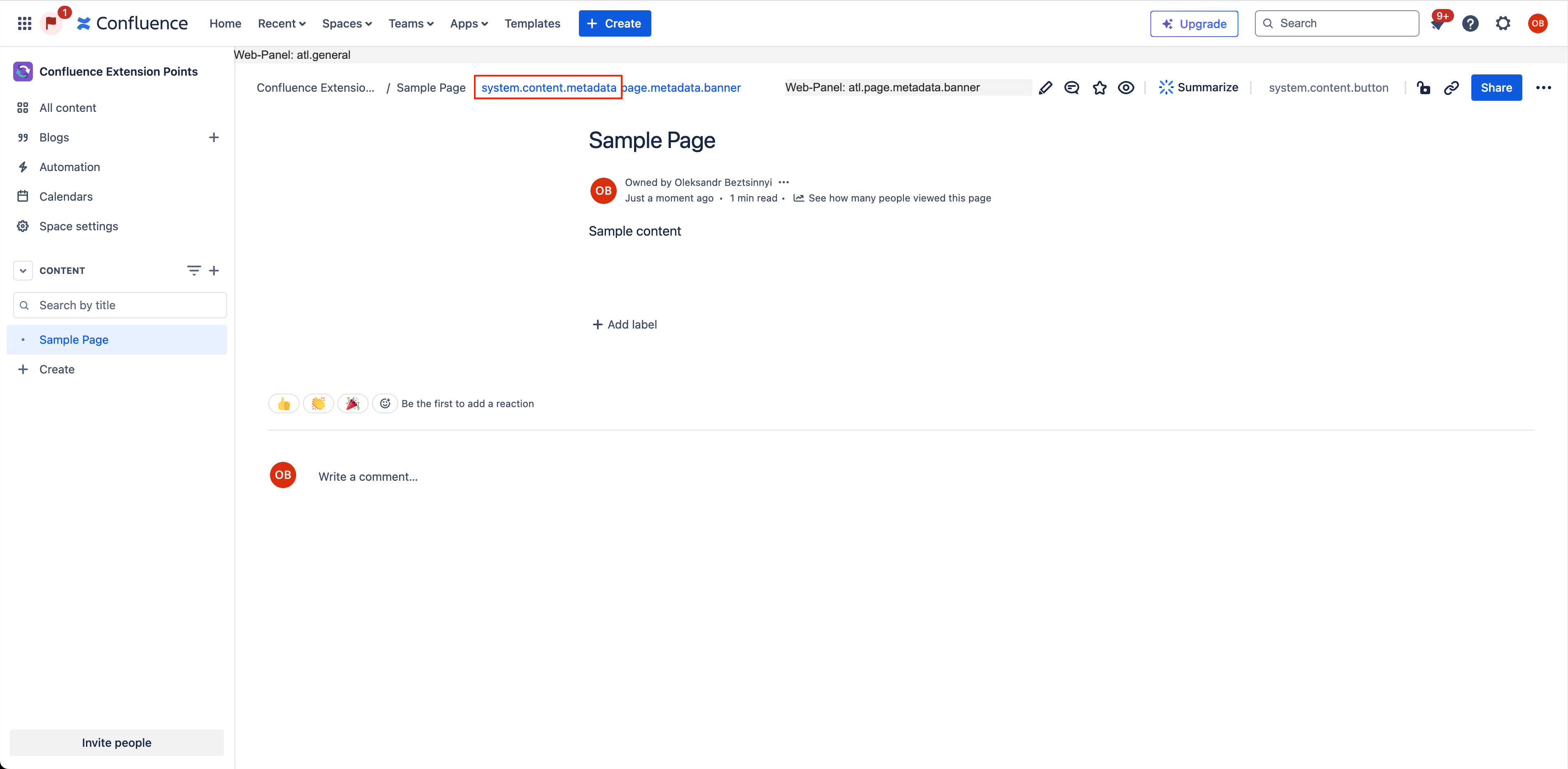1568x769 pixels.
Task: Click Add label below content
Action: tap(625, 324)
